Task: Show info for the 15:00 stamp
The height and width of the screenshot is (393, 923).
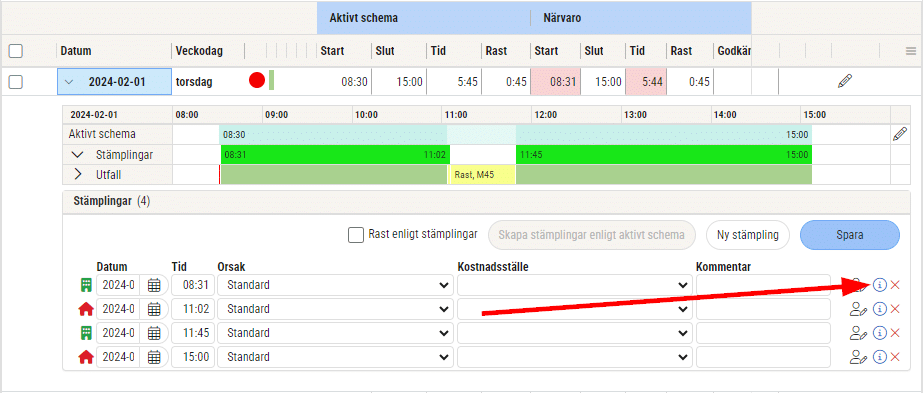Action: click(x=879, y=357)
